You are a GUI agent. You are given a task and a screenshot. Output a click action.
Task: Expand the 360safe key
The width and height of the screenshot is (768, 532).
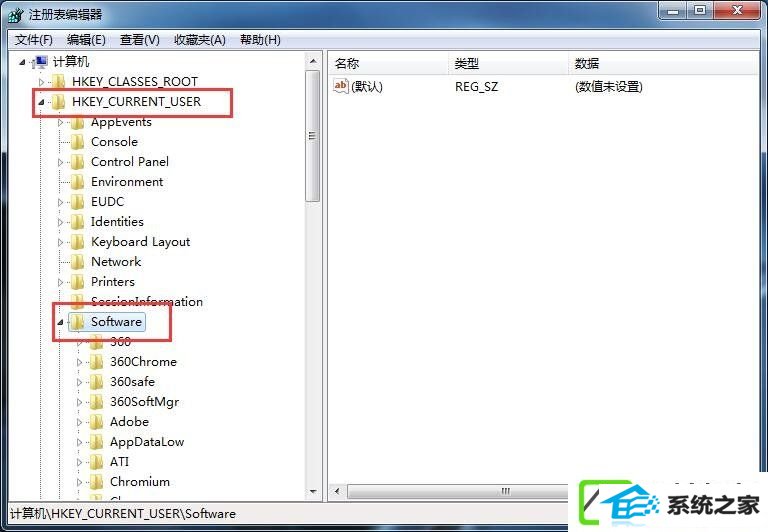(79, 382)
